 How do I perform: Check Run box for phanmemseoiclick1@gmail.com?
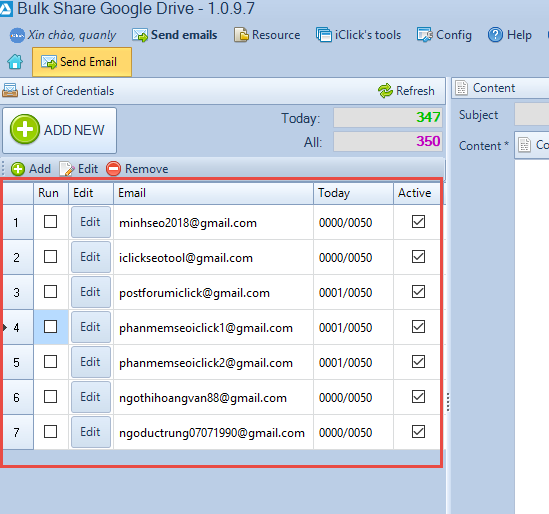50,327
